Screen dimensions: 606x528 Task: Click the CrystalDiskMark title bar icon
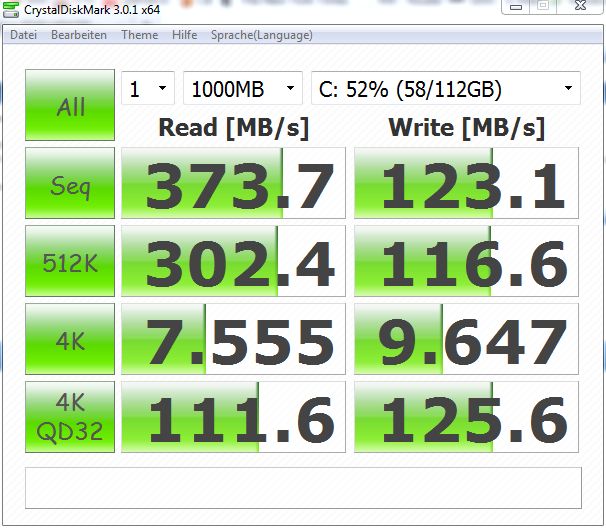(11, 9)
